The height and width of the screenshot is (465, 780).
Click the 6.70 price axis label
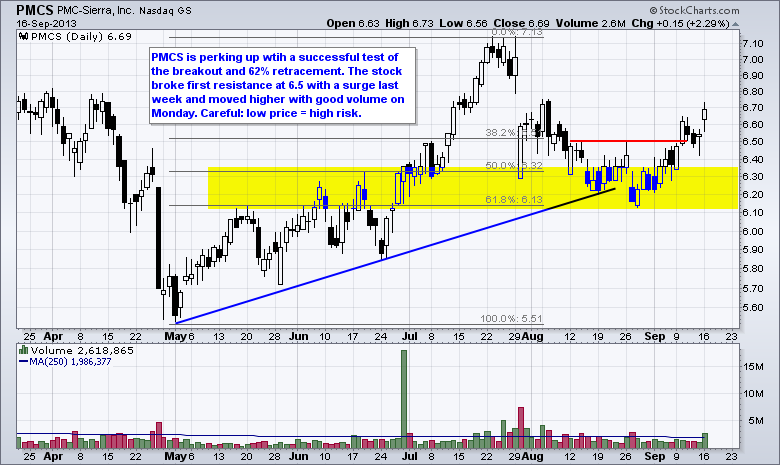tap(753, 107)
